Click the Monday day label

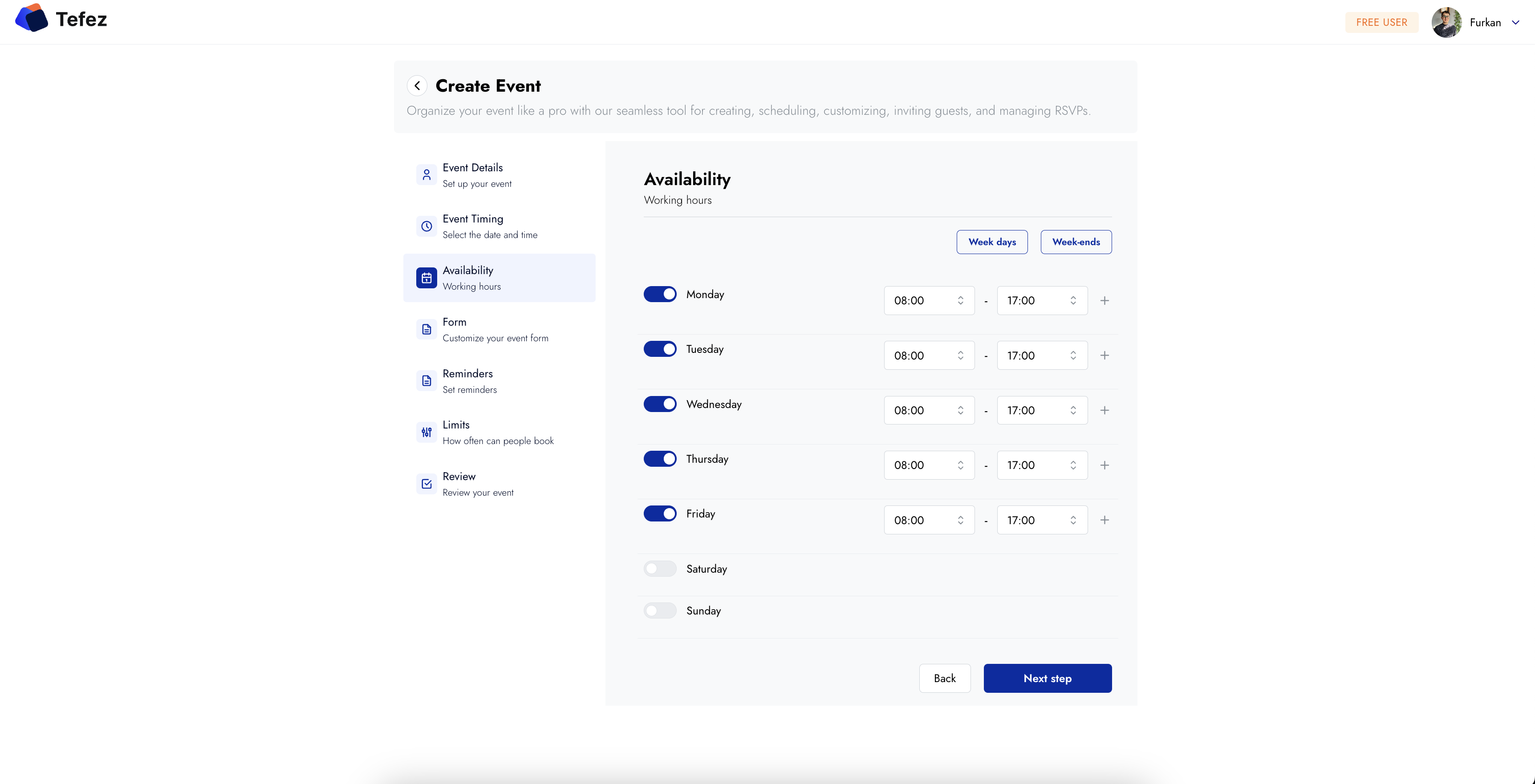click(705, 294)
